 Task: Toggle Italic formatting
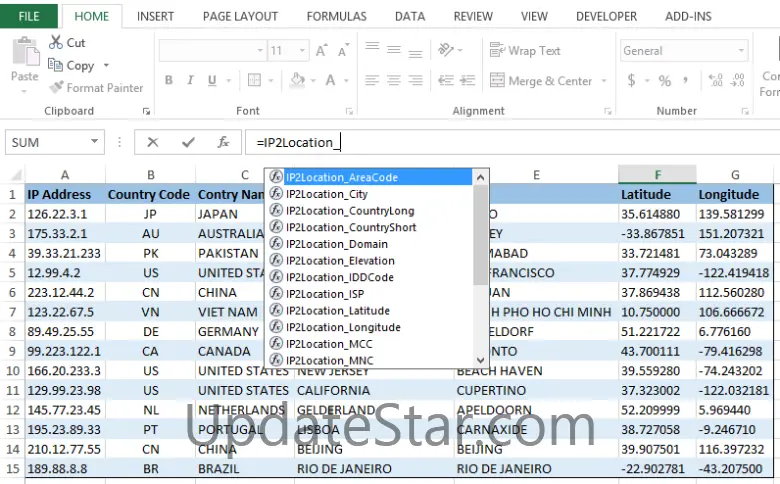tap(190, 80)
